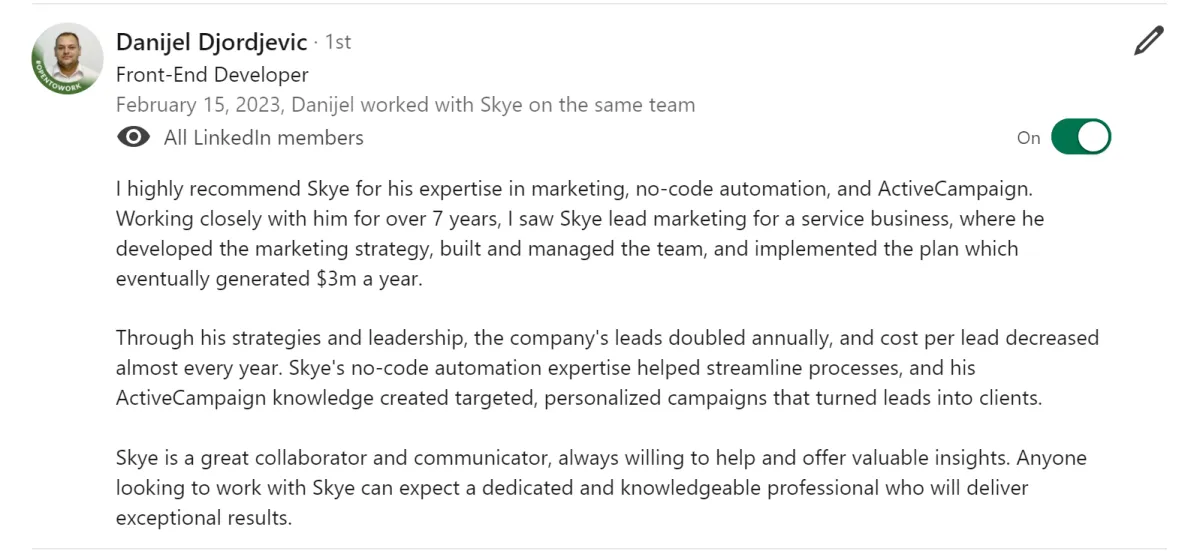
Task: Click the white knob of the green switch
Action: 1094,137
